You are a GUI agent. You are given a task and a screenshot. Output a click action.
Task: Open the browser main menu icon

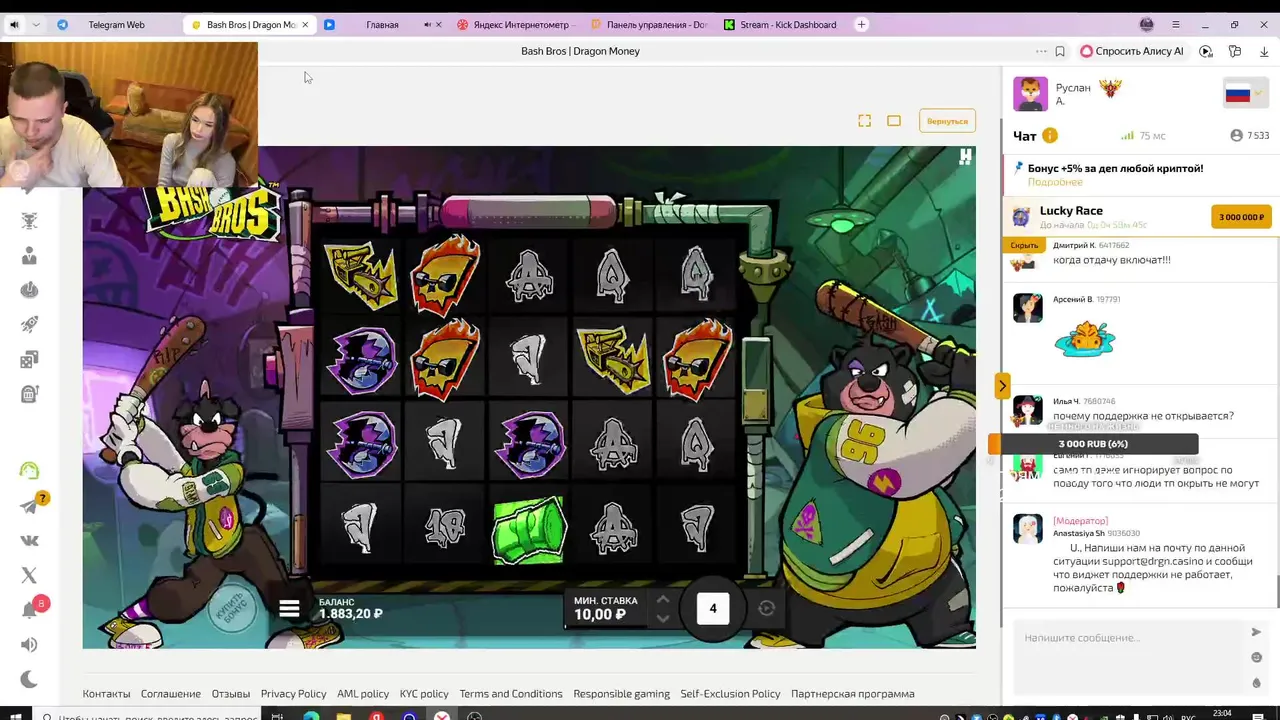1176,25
